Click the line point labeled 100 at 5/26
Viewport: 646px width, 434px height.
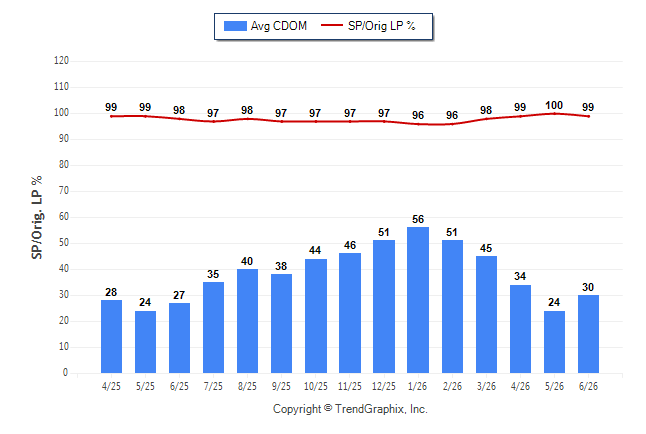[x=554, y=113]
